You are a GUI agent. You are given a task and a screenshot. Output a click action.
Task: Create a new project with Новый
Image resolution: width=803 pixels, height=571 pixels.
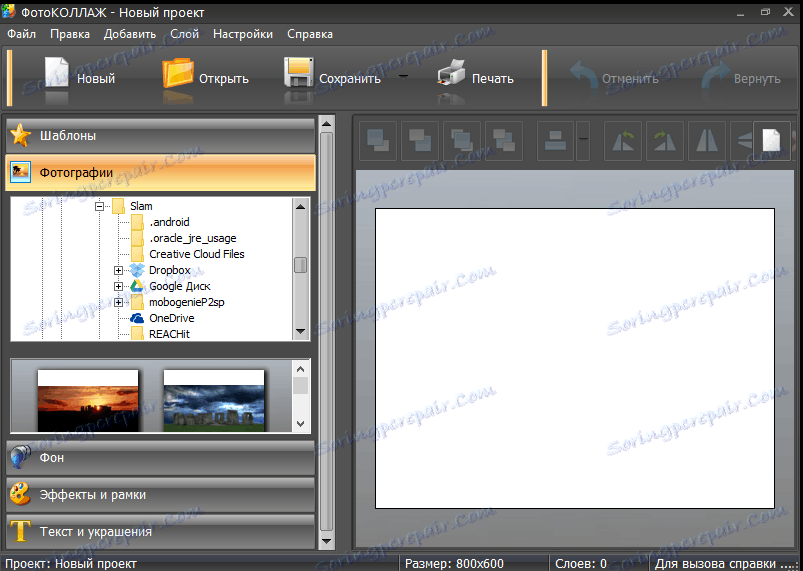[79, 78]
